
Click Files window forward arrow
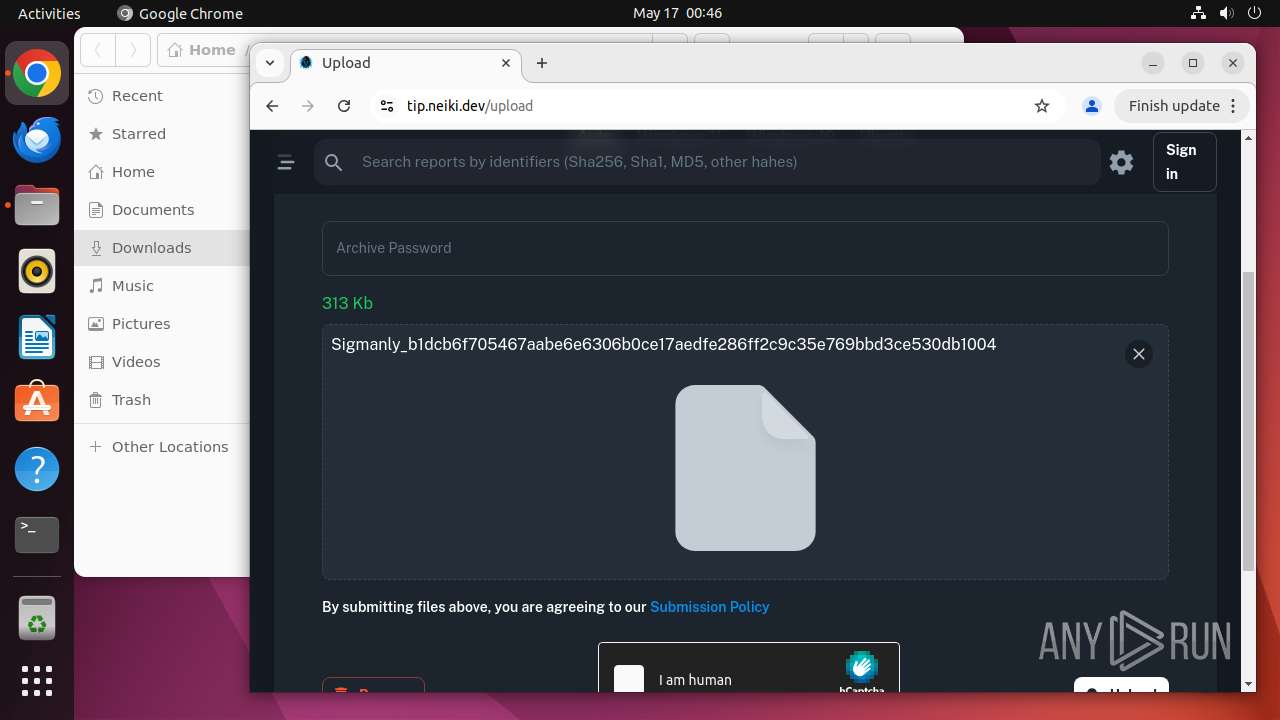pyautogui.click(x=133, y=50)
